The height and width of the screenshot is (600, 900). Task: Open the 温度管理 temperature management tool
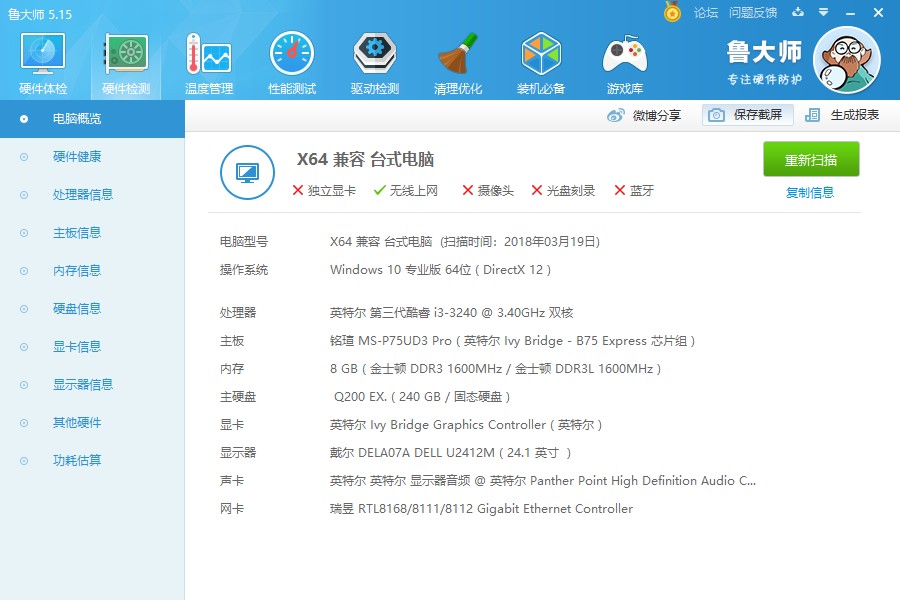pos(207,60)
